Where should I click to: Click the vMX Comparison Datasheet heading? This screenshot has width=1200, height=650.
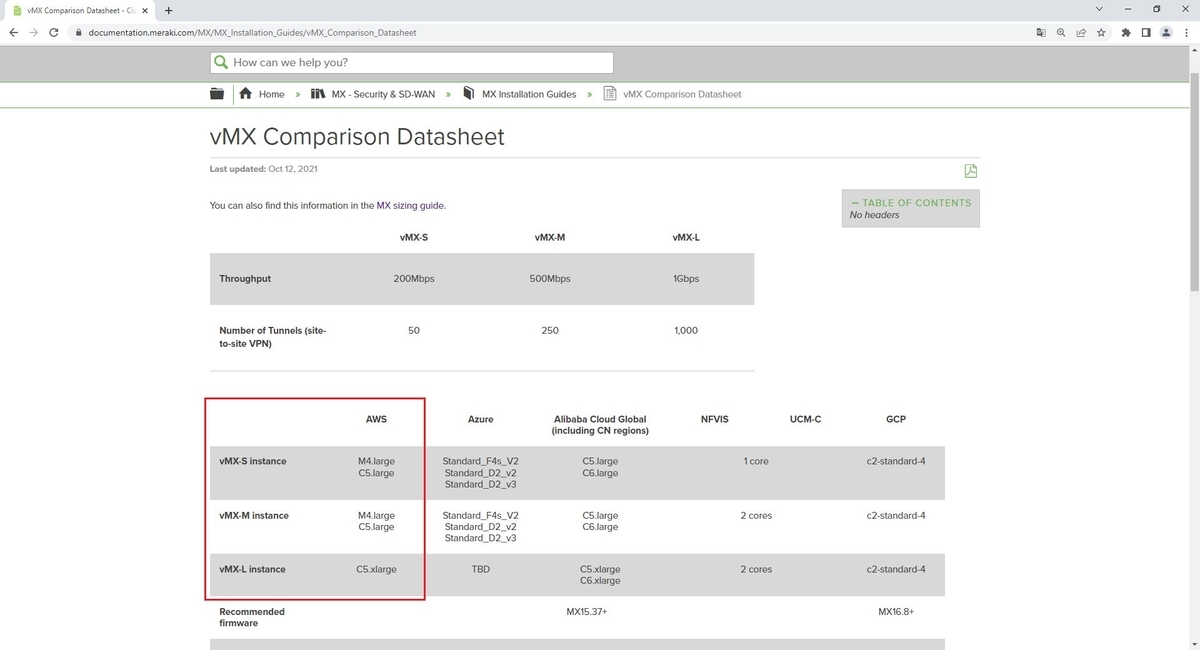click(x=357, y=137)
